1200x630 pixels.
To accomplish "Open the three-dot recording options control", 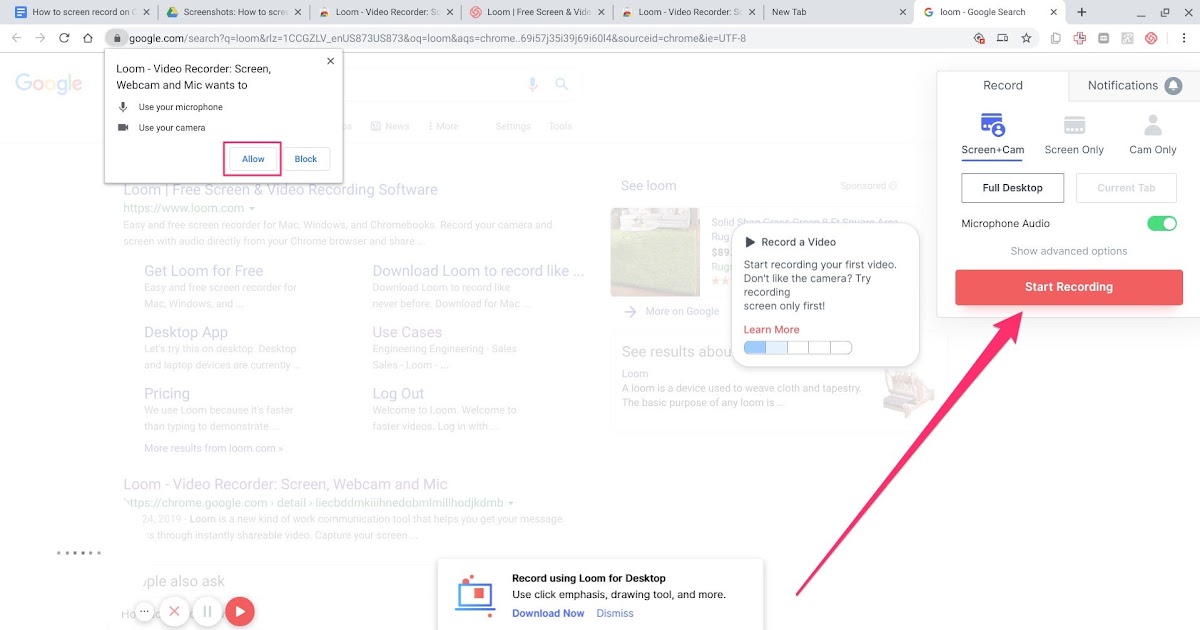I will tap(145, 611).
